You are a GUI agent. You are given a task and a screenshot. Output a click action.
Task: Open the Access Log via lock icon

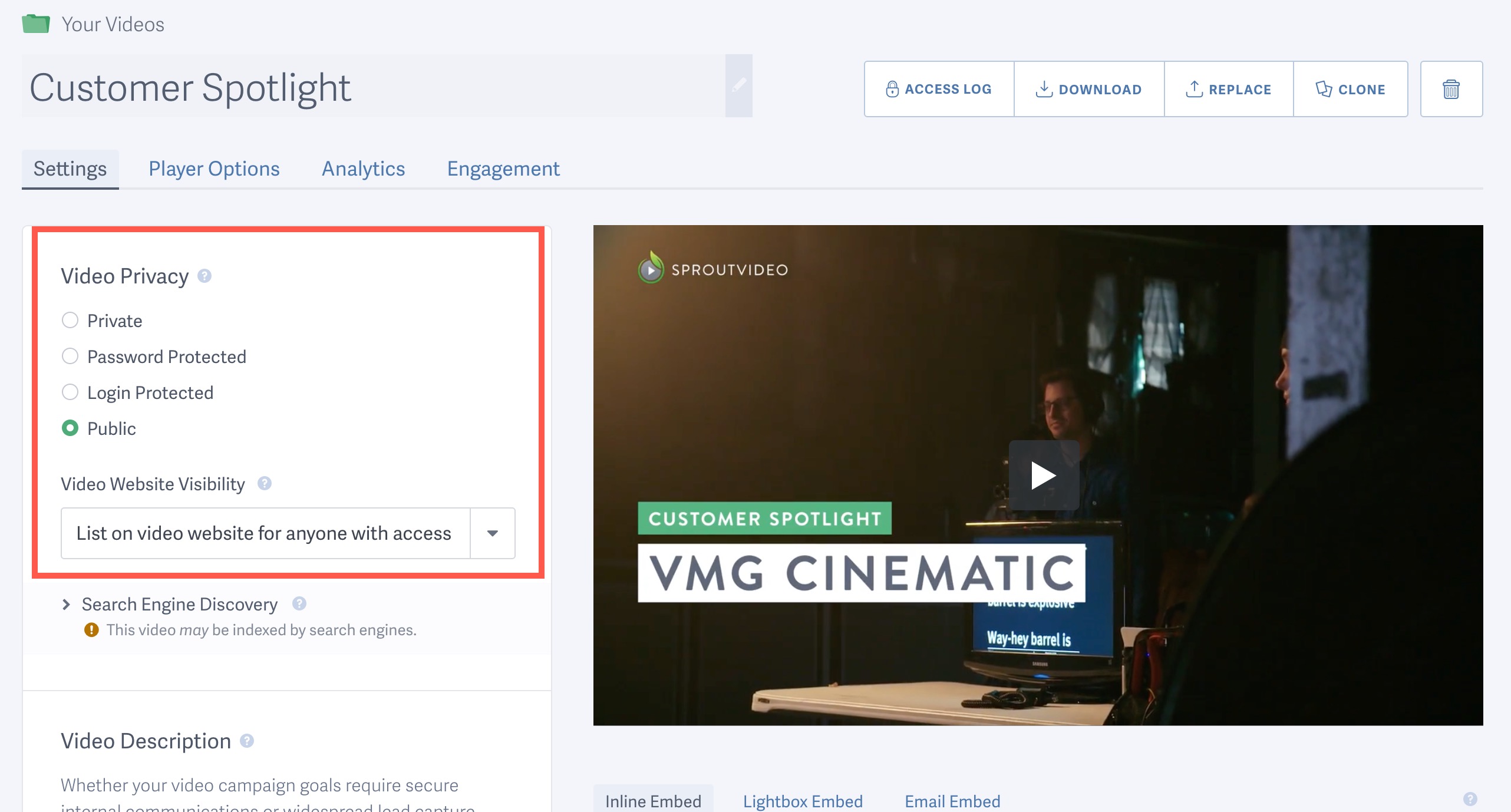tap(892, 89)
